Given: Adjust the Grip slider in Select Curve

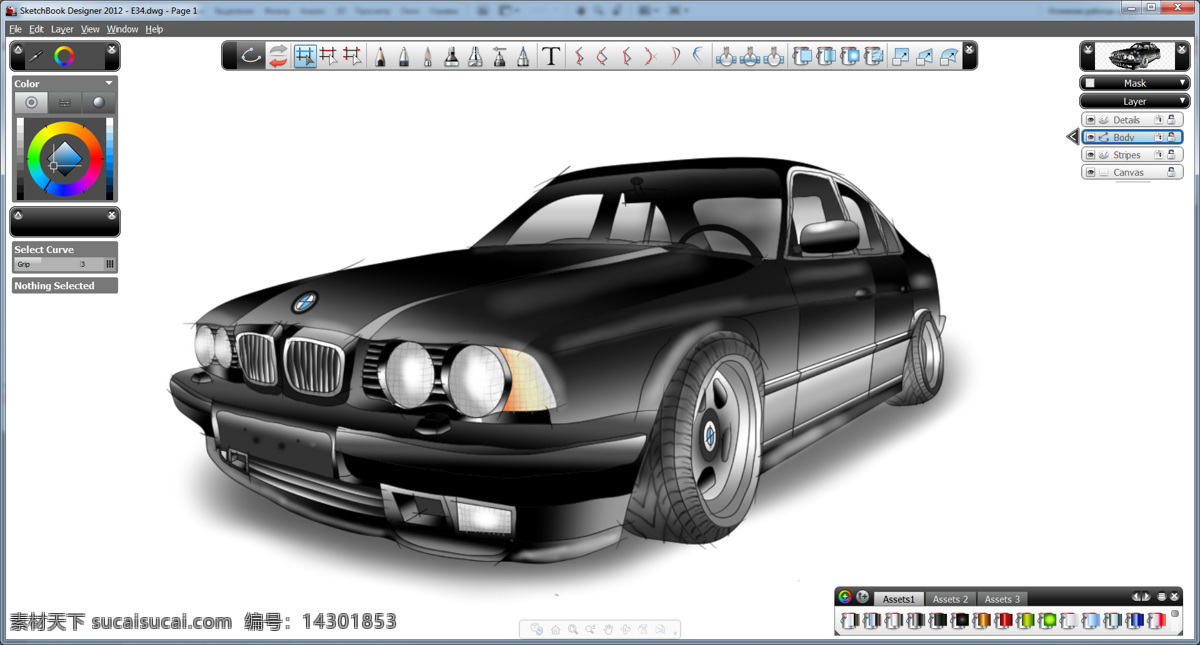Looking at the screenshot, I should 59,265.
